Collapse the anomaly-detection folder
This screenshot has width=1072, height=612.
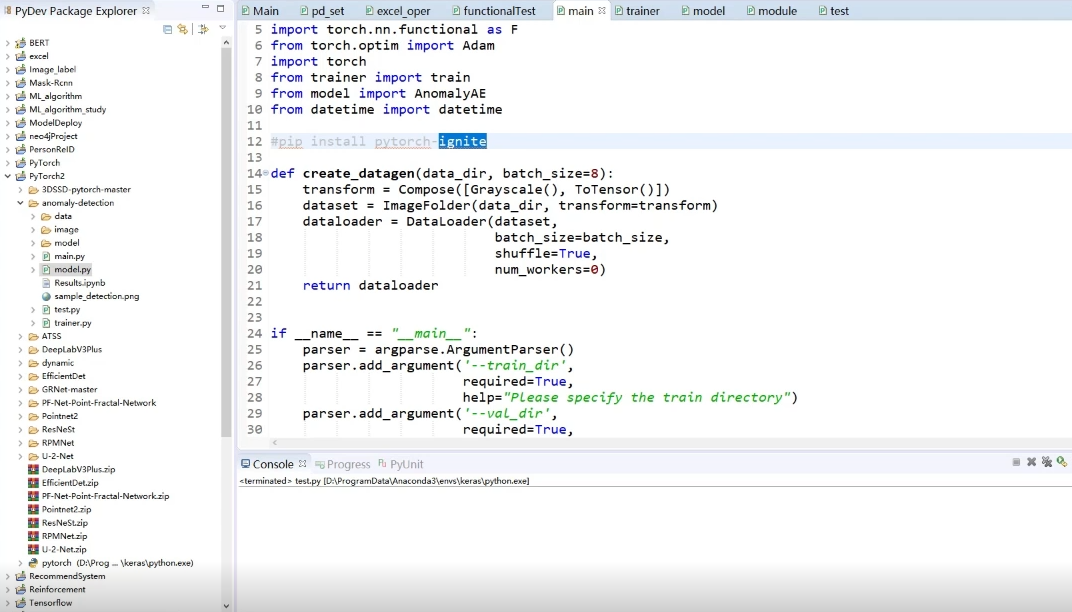21,203
